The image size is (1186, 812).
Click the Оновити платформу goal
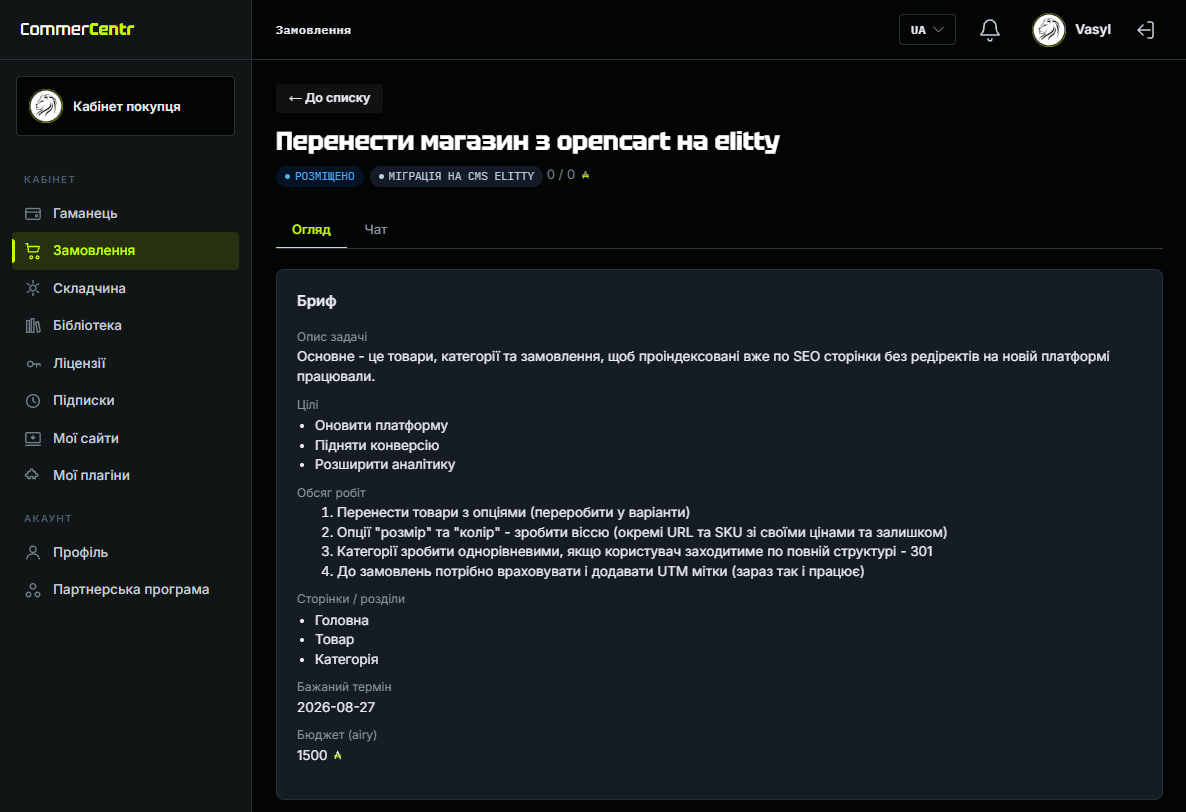tap(381, 426)
